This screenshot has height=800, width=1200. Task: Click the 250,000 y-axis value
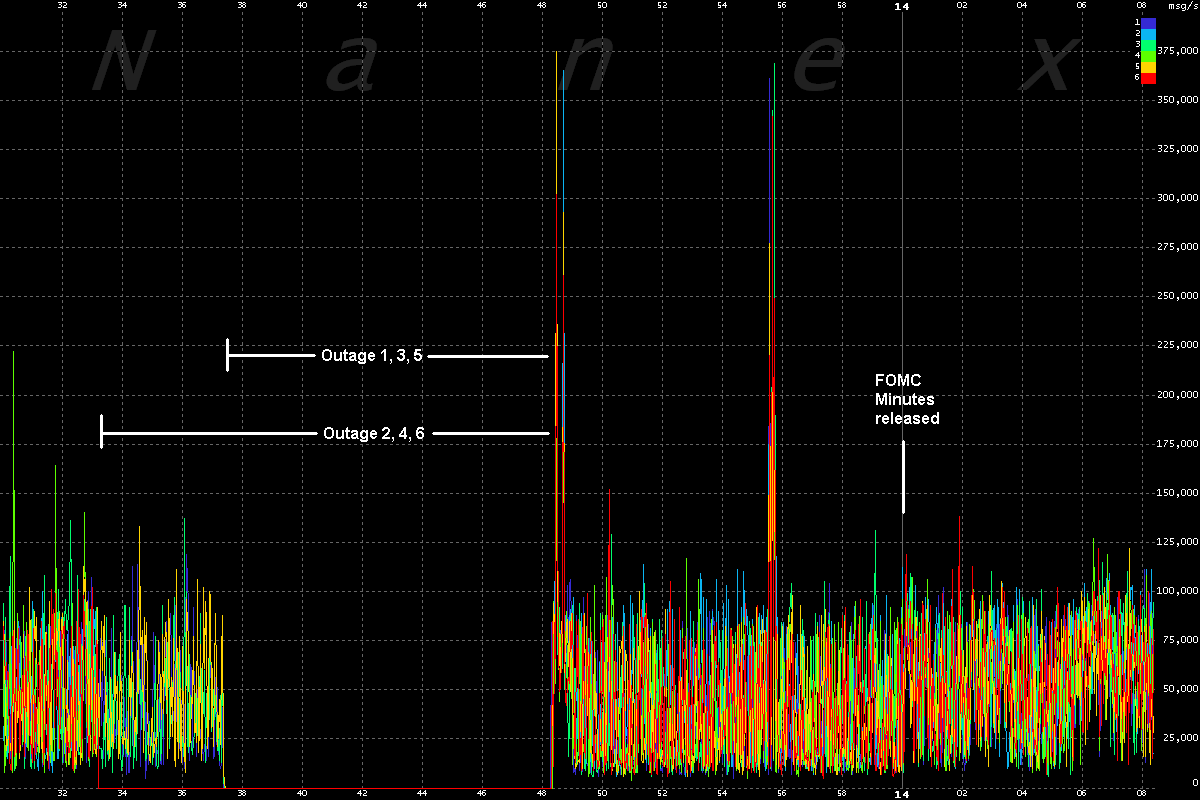coord(1178,296)
